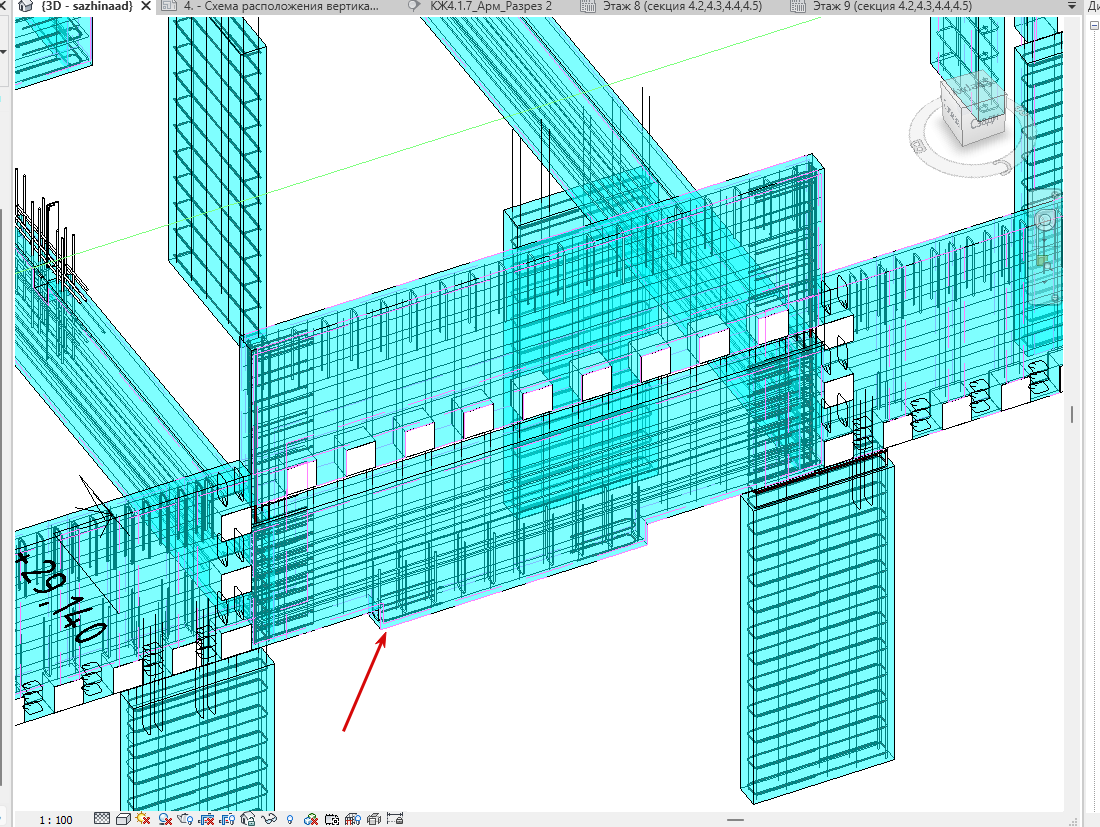Image resolution: width=1100 pixels, height=827 pixels.
Task: Toggle Shadows icon in view control bar
Action: (x=166, y=819)
